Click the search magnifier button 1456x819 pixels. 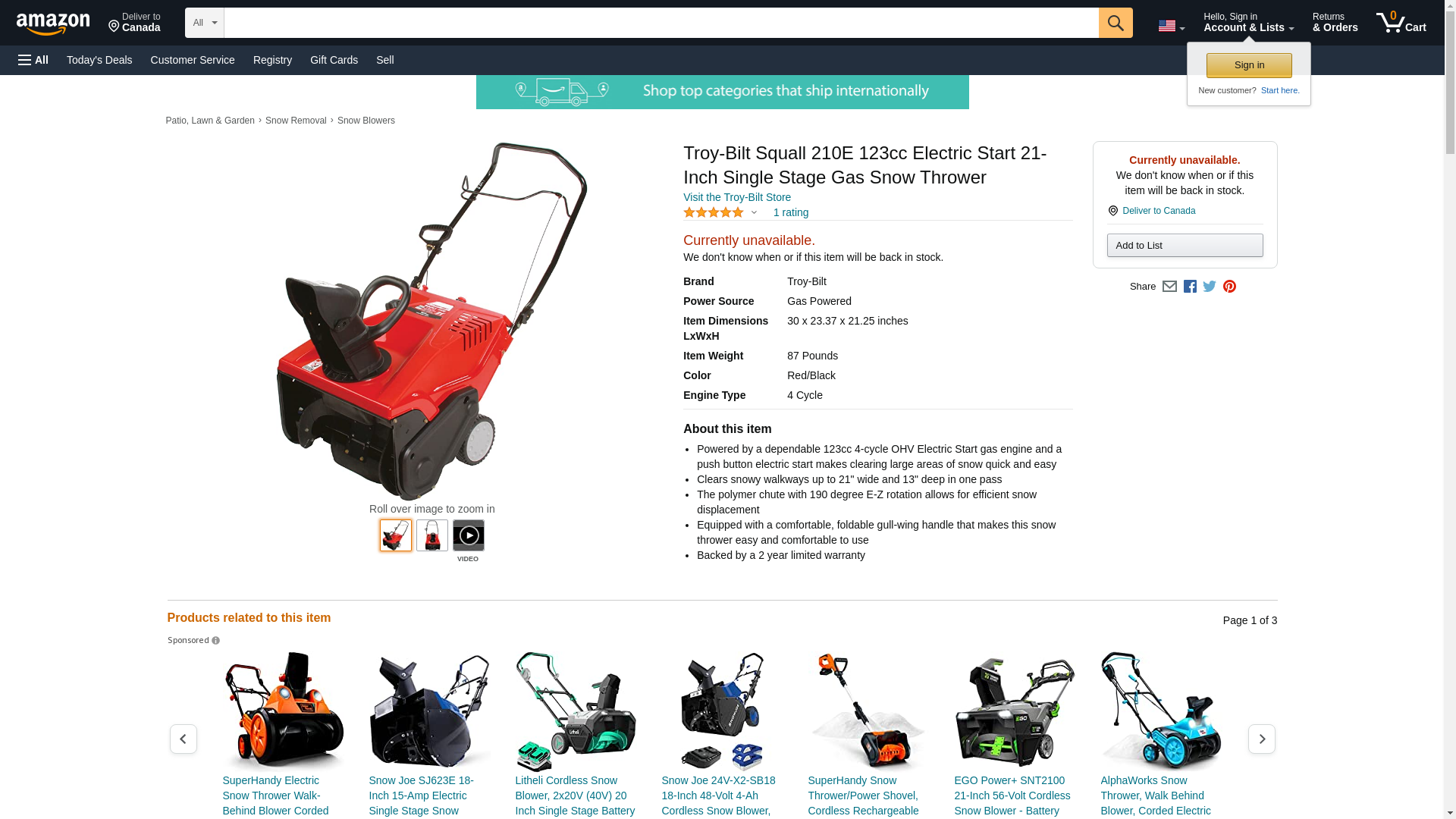[1115, 23]
